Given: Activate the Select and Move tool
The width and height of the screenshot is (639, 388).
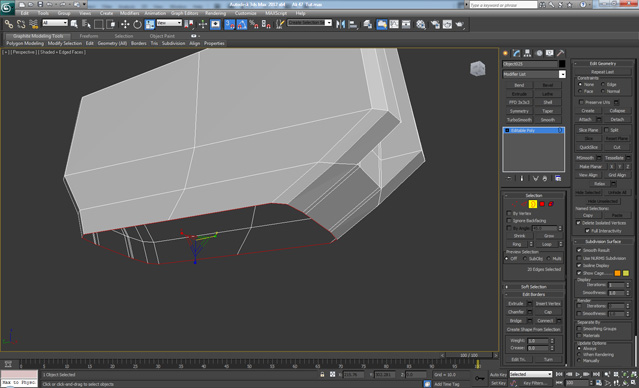Looking at the screenshot, I should [x=125, y=24].
